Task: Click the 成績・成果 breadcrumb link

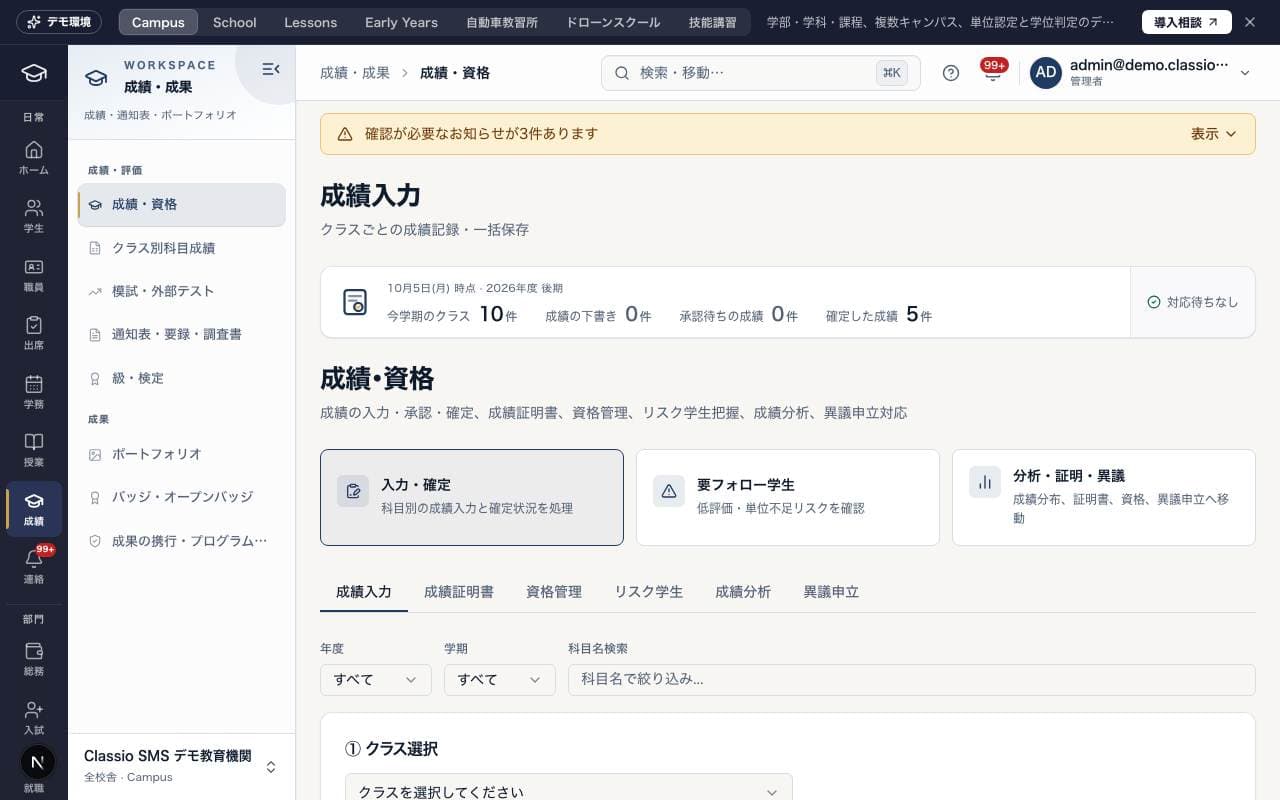Action: (x=355, y=73)
